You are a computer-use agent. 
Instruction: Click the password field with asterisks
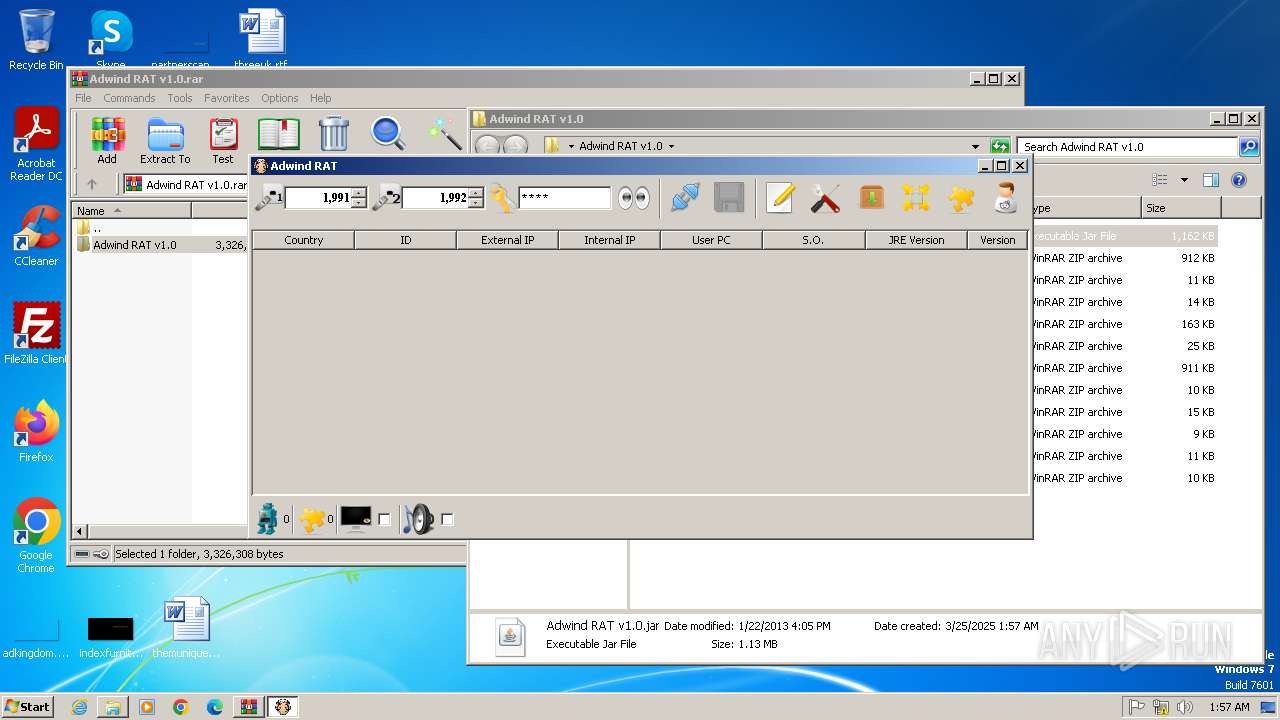click(x=564, y=198)
